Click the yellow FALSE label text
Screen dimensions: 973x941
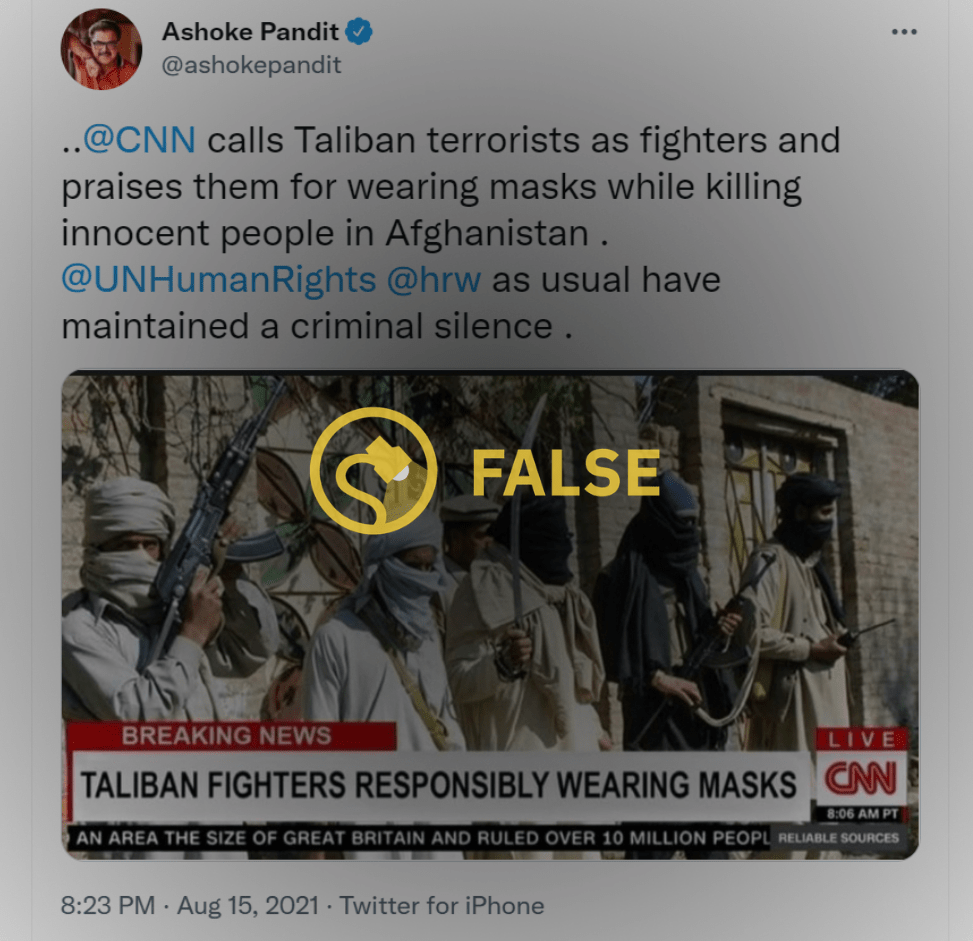click(x=565, y=473)
